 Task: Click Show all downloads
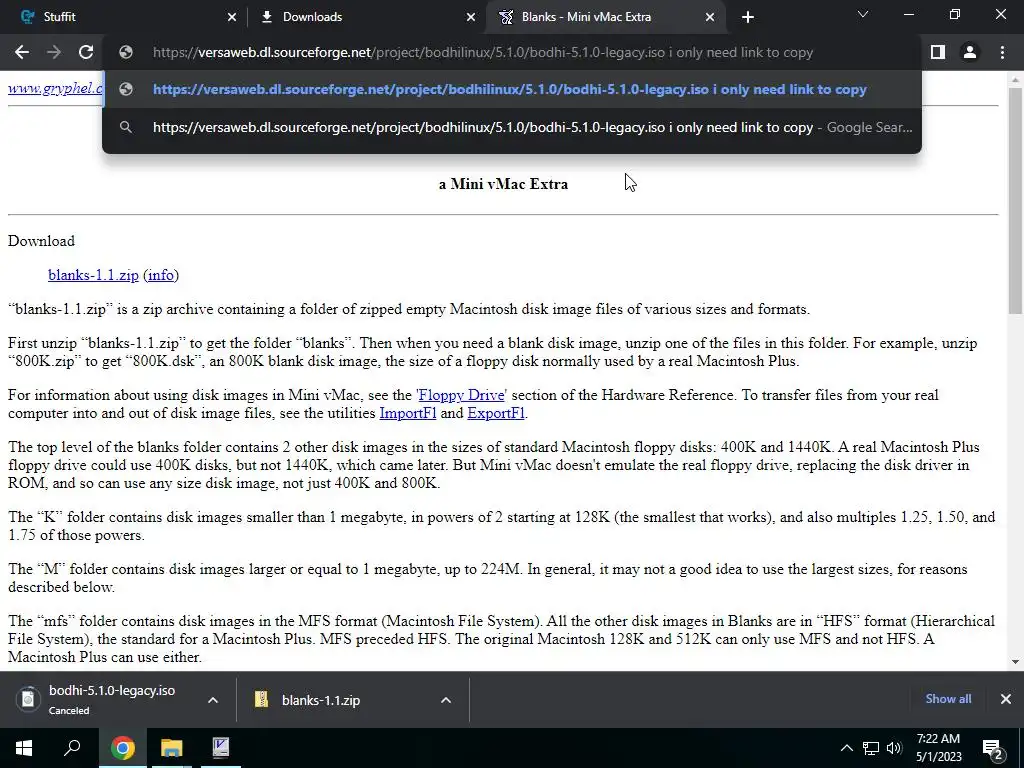click(x=948, y=699)
